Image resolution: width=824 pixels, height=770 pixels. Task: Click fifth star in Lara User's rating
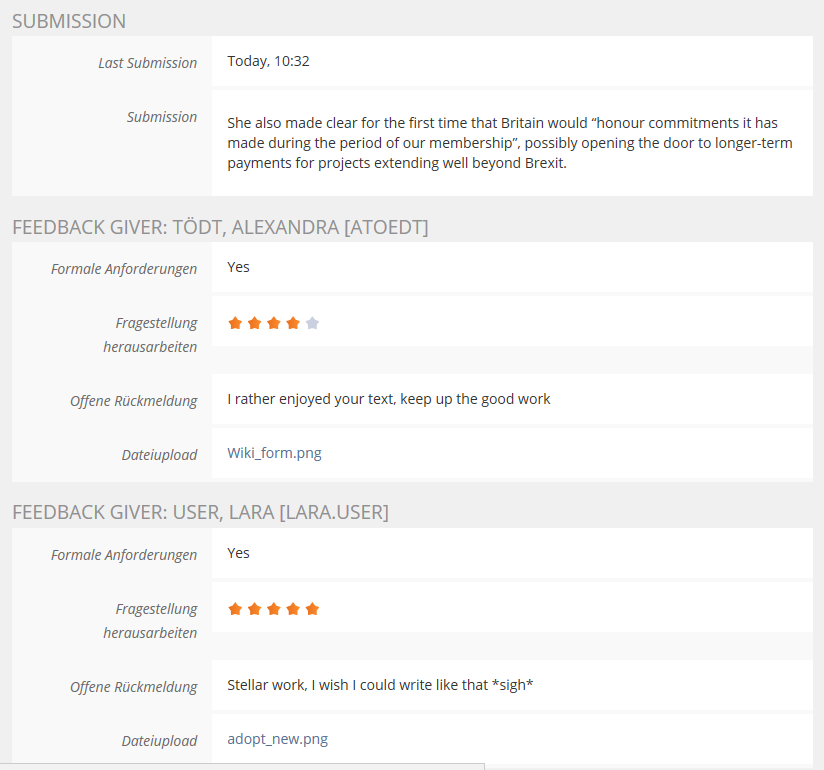pos(312,609)
